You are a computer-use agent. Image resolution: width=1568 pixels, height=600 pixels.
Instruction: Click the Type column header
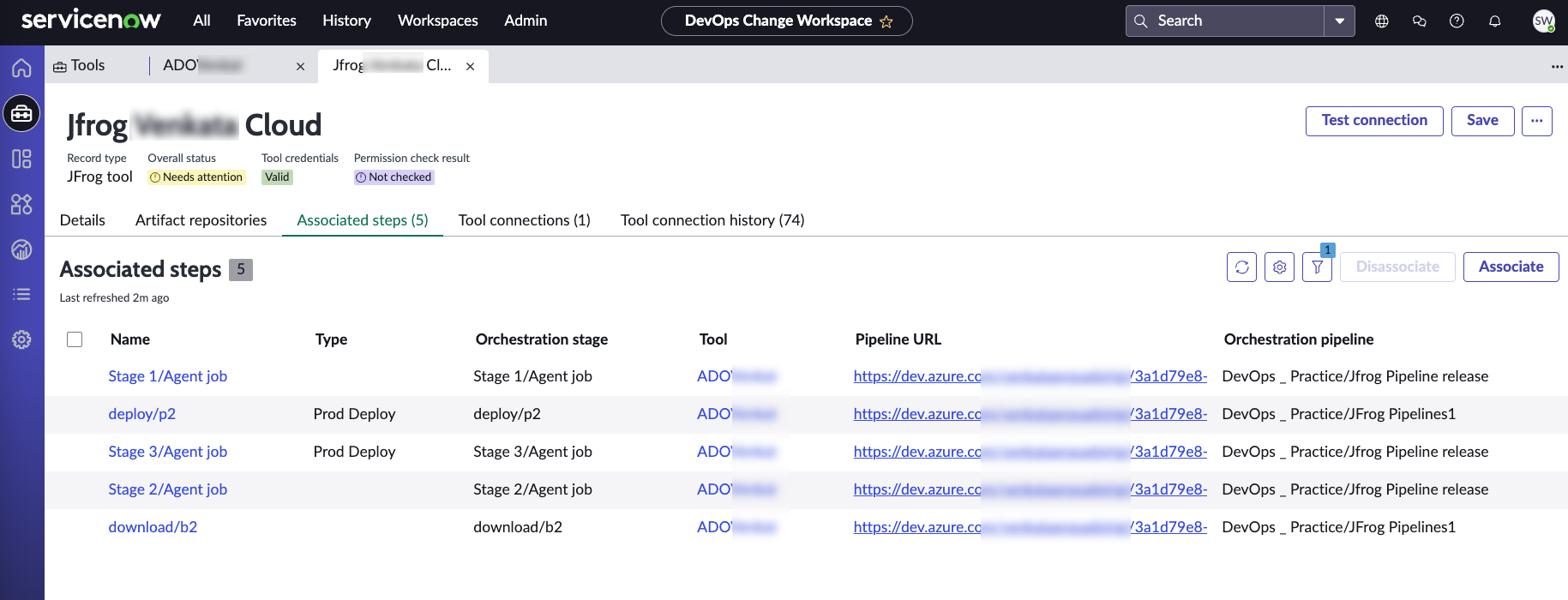(331, 339)
